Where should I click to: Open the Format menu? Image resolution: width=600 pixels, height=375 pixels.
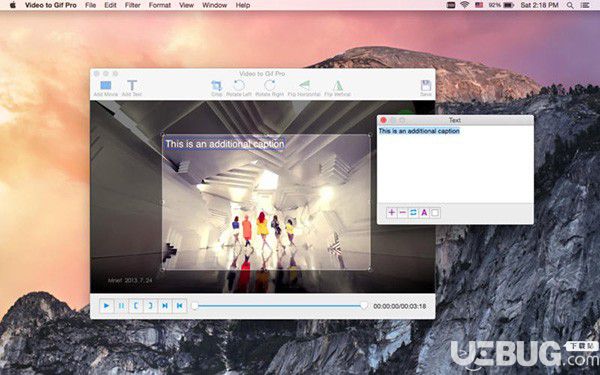coord(160,5)
